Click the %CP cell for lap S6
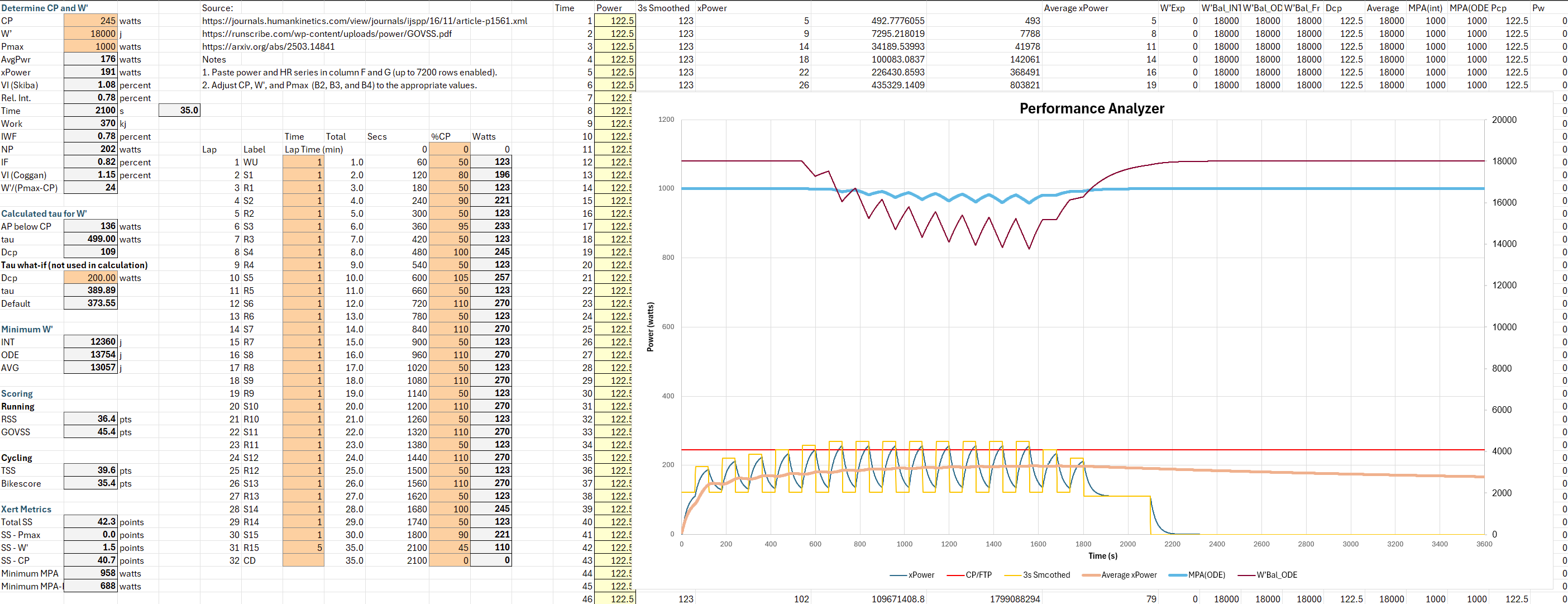1568x604 pixels. 449,303
